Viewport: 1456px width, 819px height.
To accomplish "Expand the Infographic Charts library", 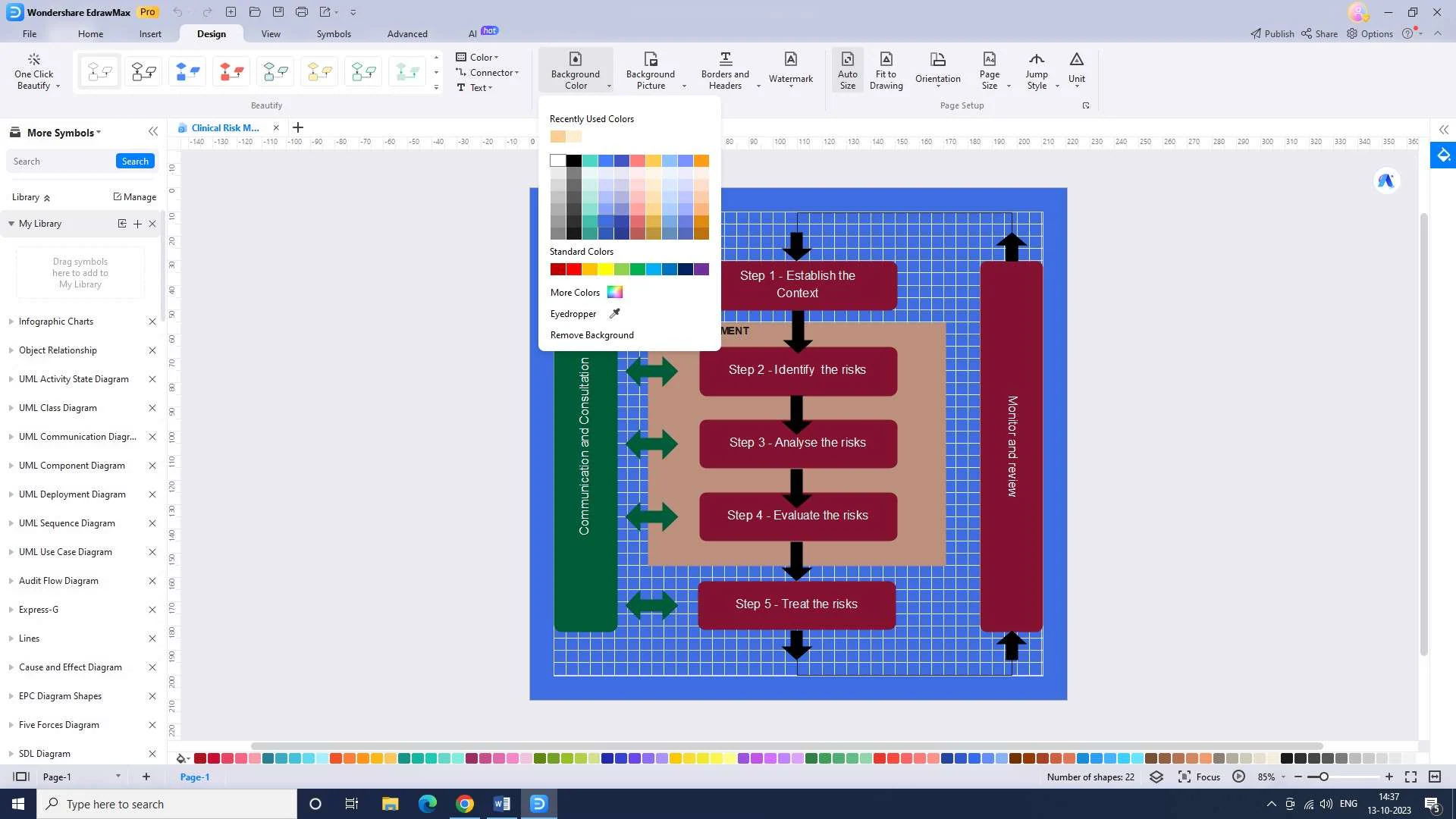I will coord(56,322).
